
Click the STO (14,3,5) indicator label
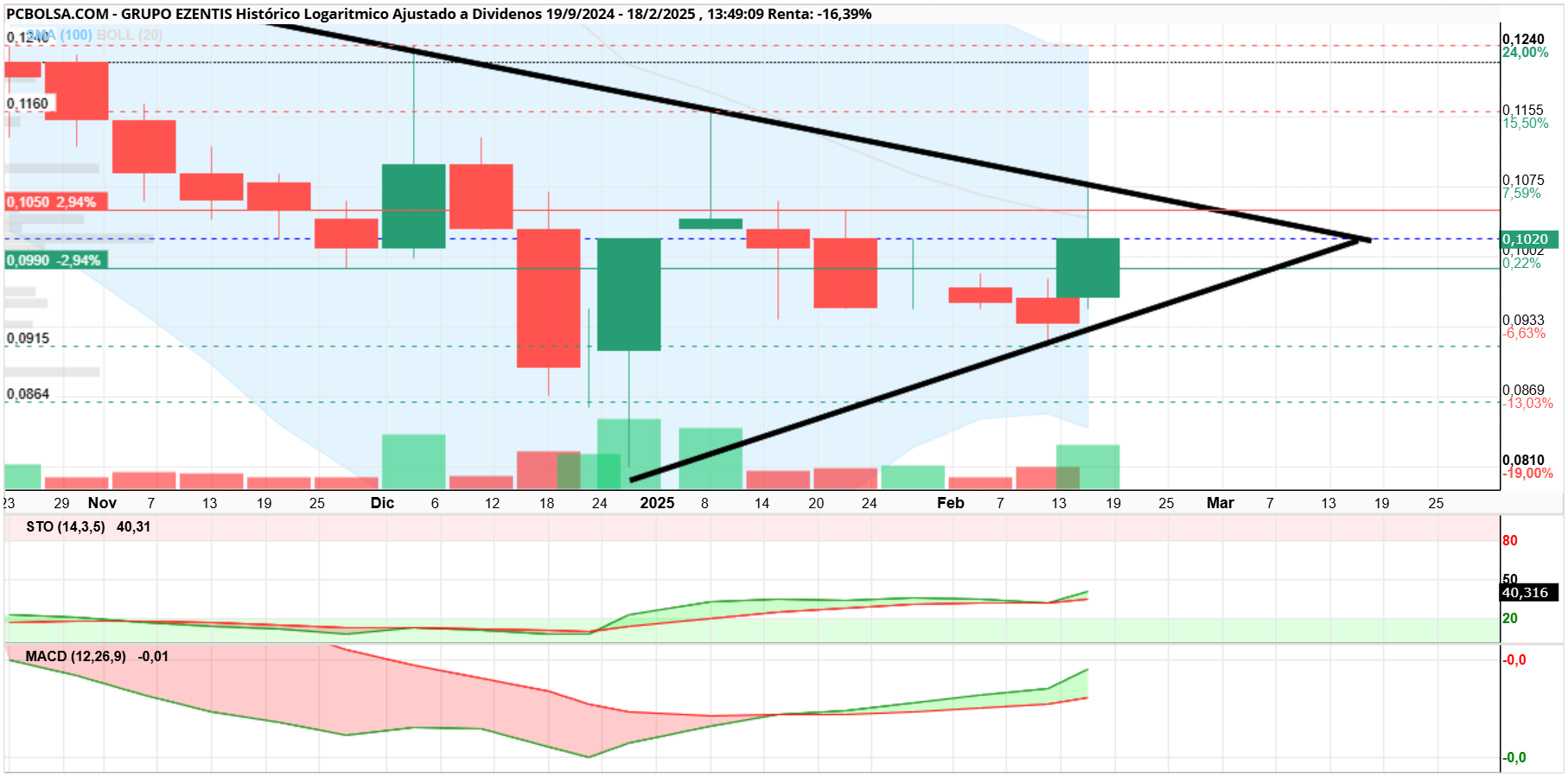point(66,526)
